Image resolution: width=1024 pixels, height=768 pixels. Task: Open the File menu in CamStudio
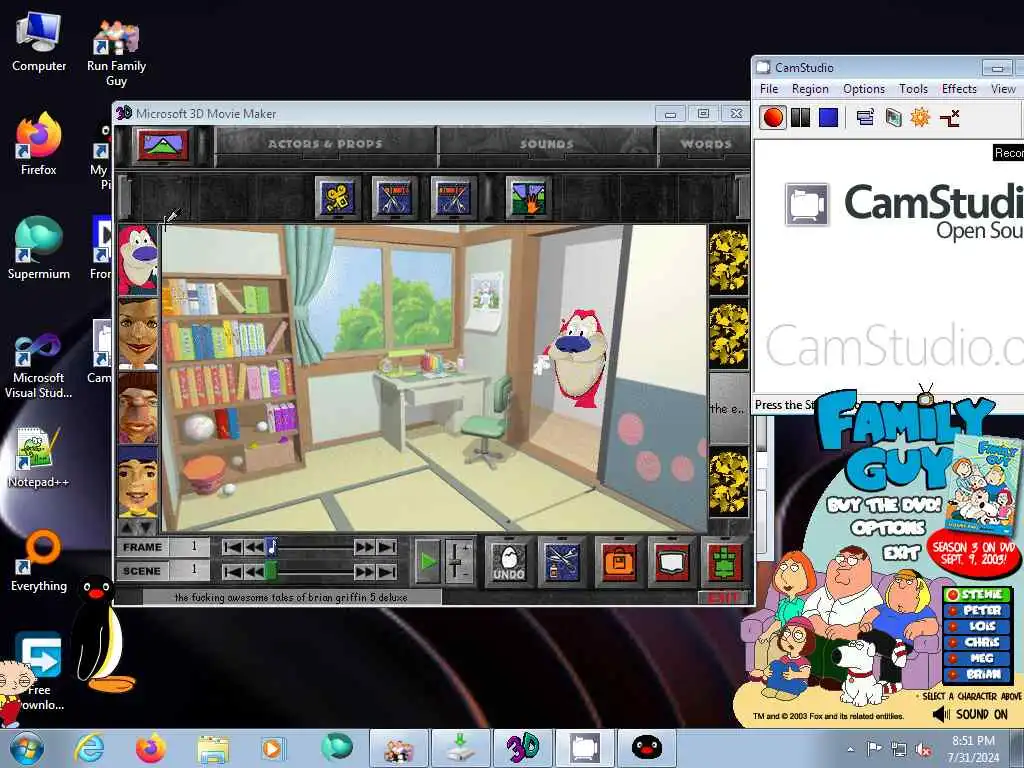769,89
